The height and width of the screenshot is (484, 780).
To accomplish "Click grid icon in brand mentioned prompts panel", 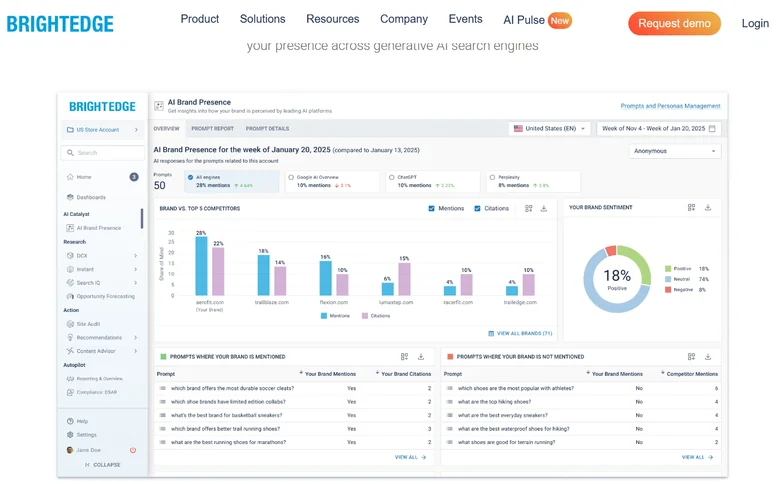I will [404, 357].
